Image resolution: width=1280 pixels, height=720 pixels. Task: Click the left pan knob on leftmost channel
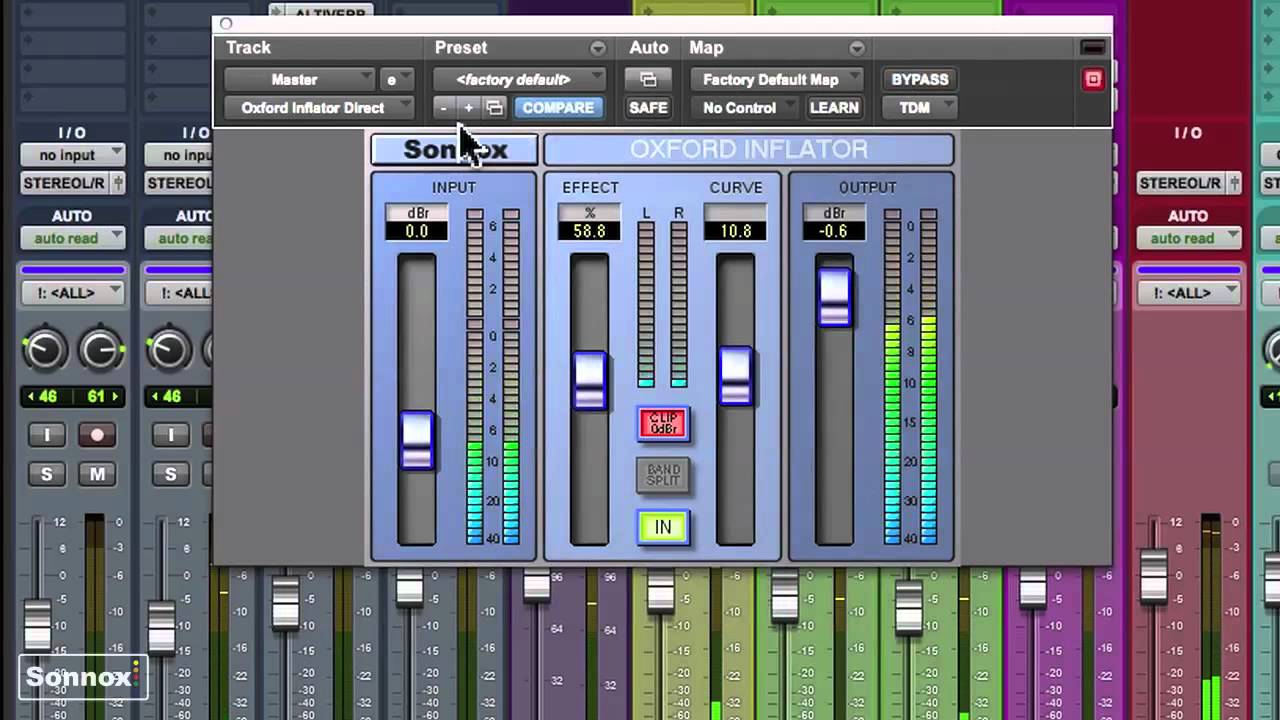coord(44,350)
